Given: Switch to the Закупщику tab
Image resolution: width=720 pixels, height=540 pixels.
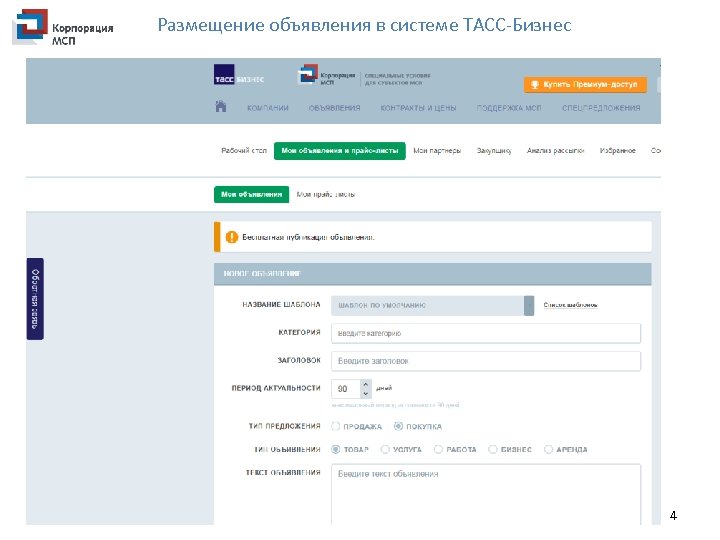Looking at the screenshot, I should click(494, 151).
